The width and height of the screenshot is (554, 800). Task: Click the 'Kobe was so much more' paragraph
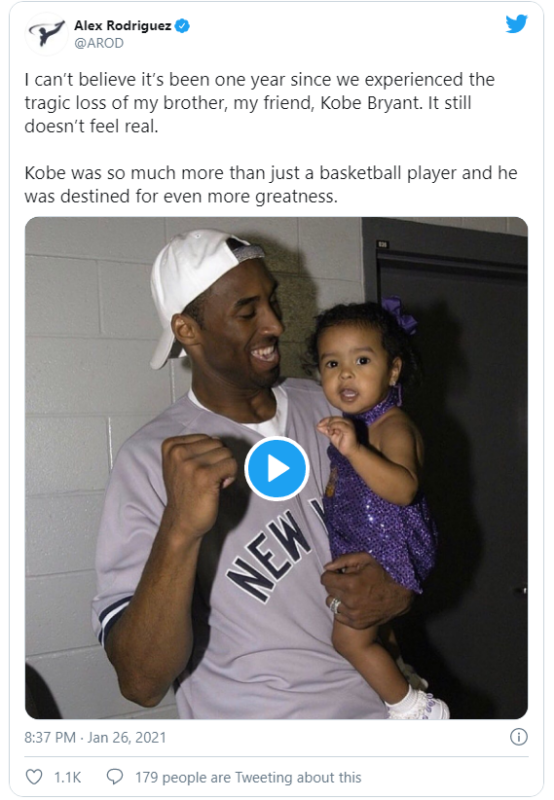click(x=271, y=184)
